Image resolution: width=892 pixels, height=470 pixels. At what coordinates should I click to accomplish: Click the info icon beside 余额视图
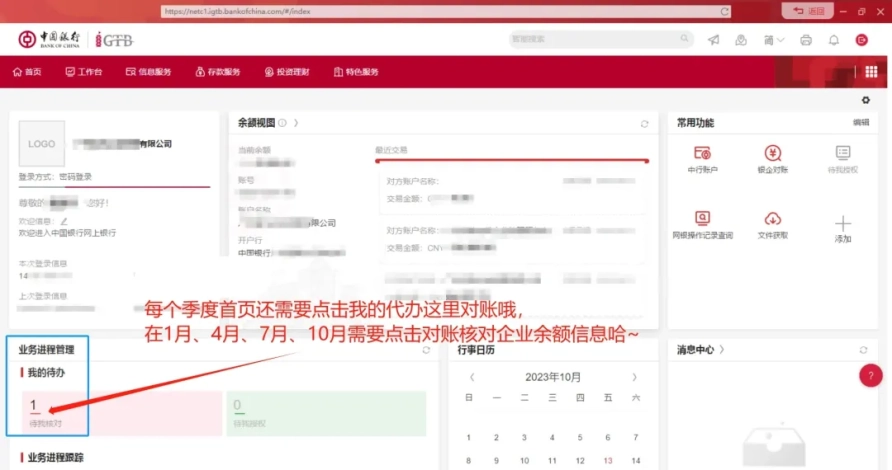coord(282,123)
